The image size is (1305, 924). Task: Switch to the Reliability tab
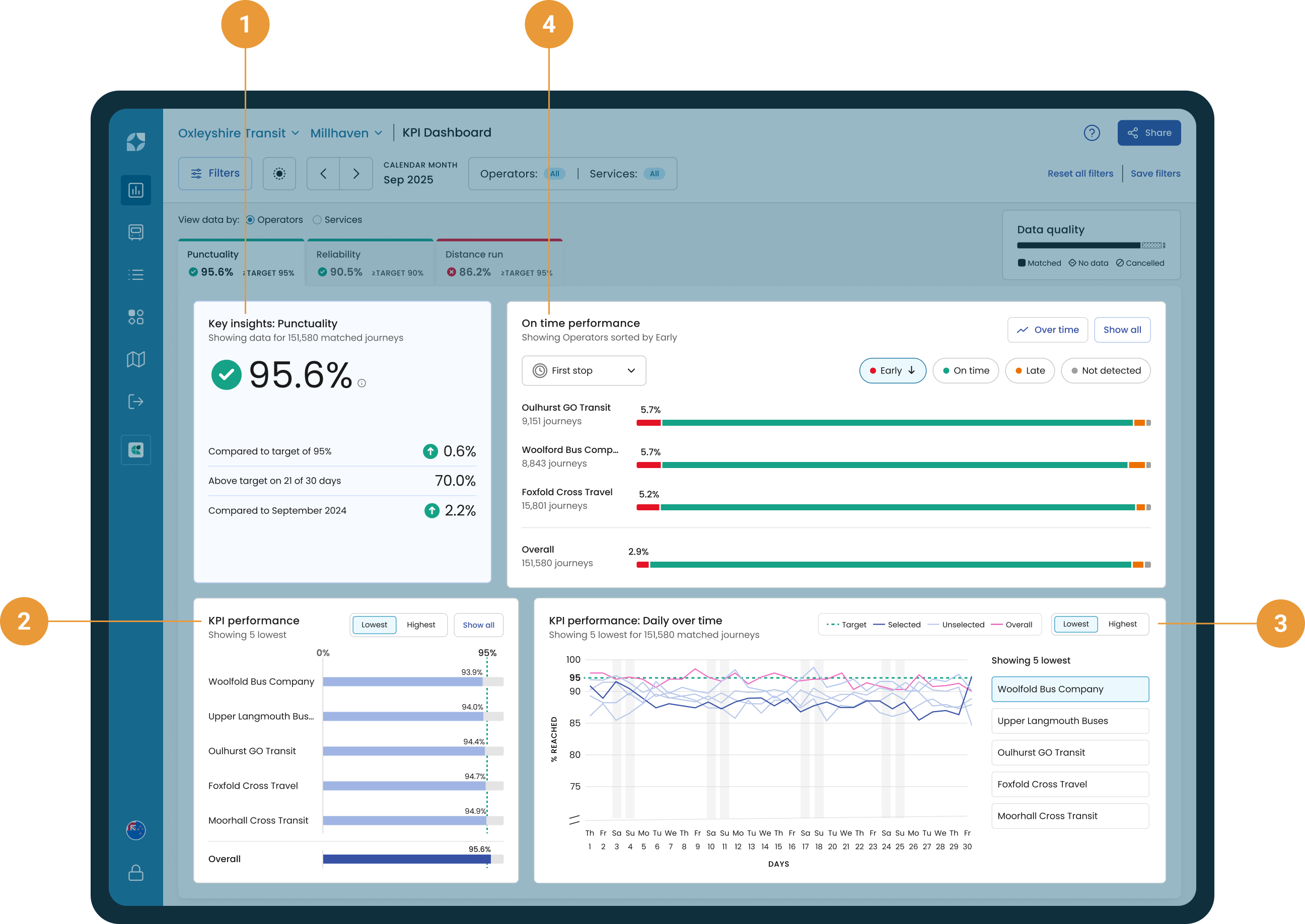pyautogui.click(x=370, y=263)
